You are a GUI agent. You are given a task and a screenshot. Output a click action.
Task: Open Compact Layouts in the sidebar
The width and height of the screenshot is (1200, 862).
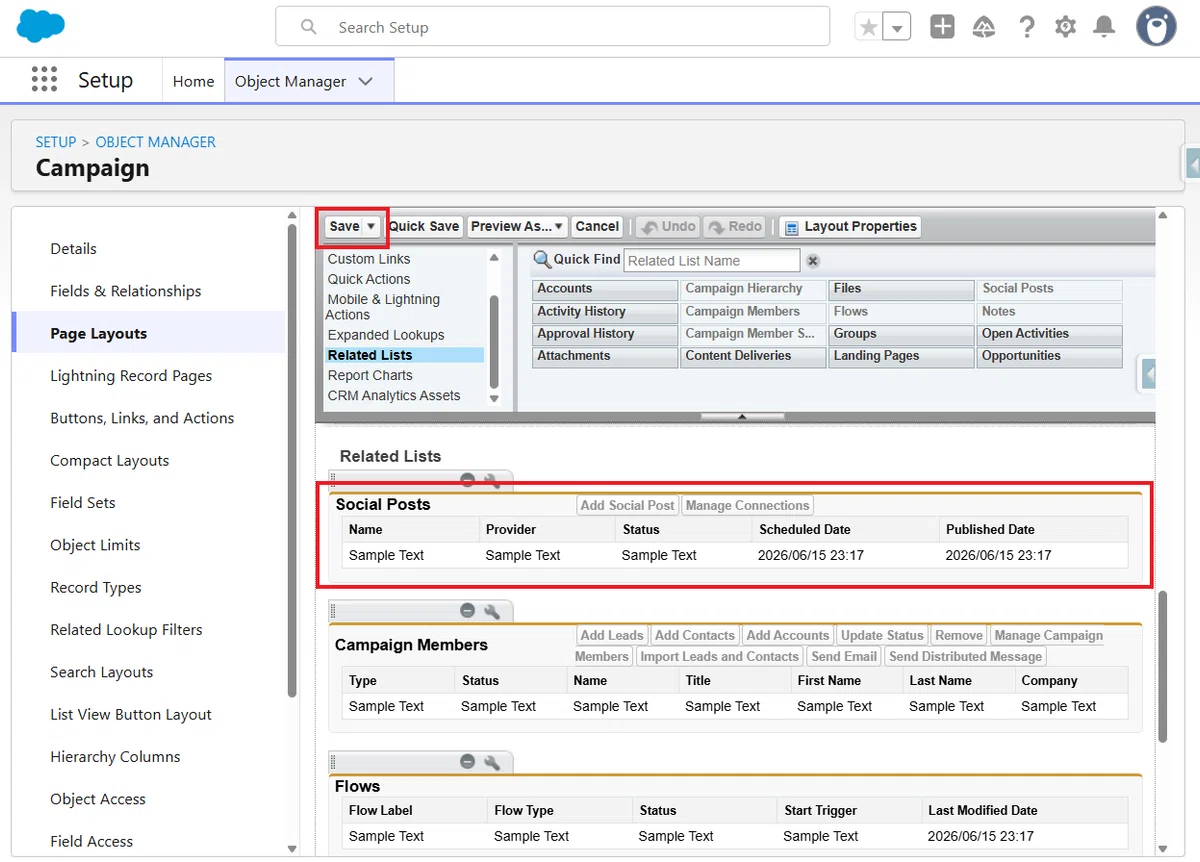point(110,461)
